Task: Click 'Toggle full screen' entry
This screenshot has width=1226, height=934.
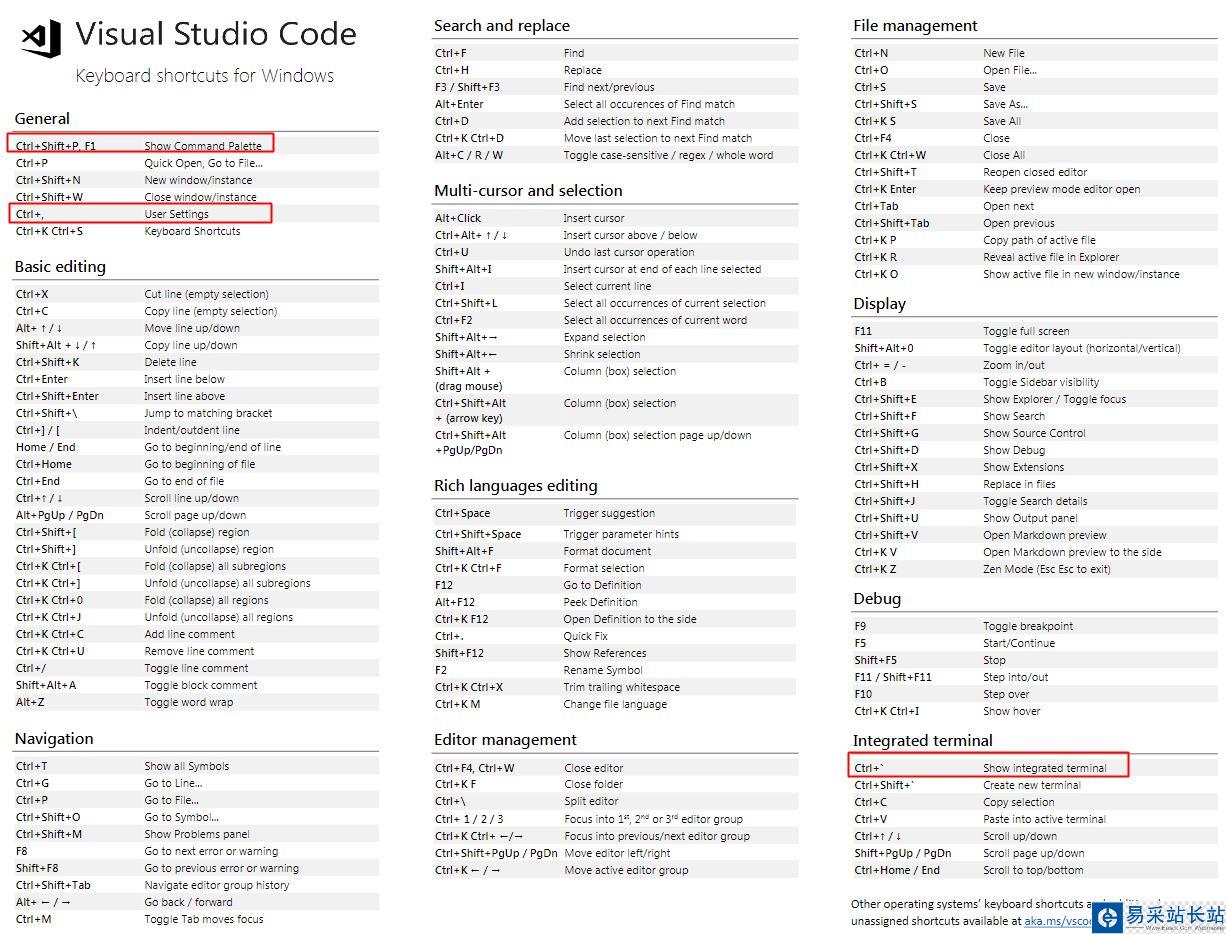Action: (1026, 331)
